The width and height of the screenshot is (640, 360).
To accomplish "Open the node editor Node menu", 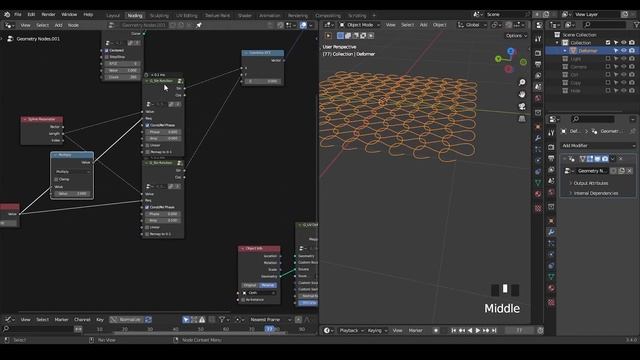I will 73,25.
